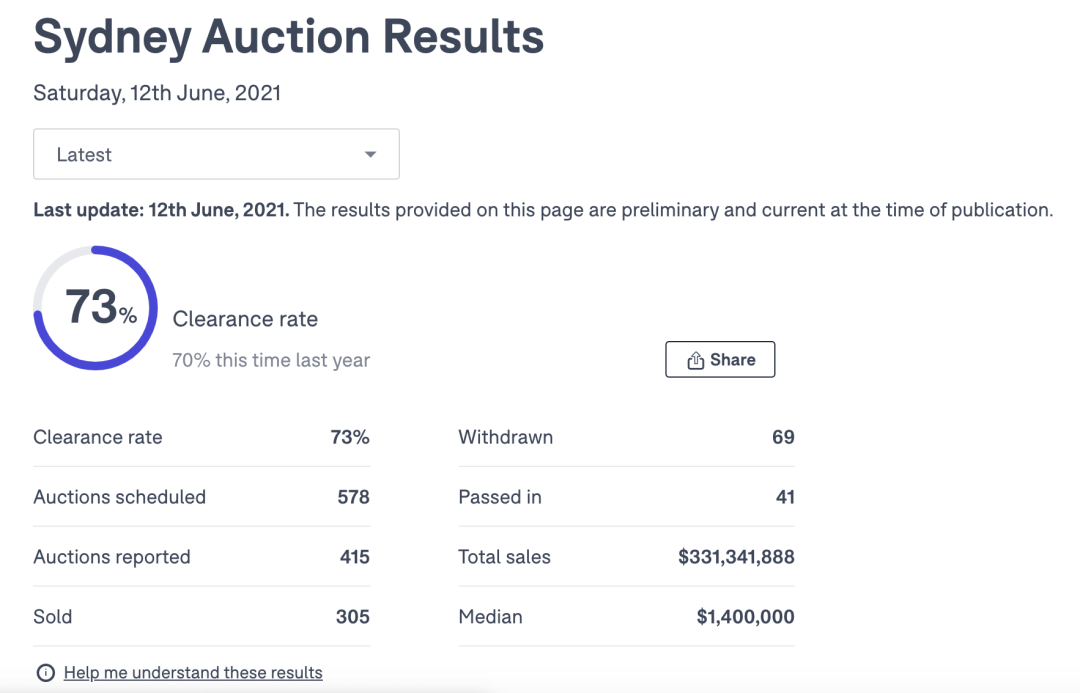1080x693 pixels.
Task: Click the Share button
Action: click(x=720, y=360)
